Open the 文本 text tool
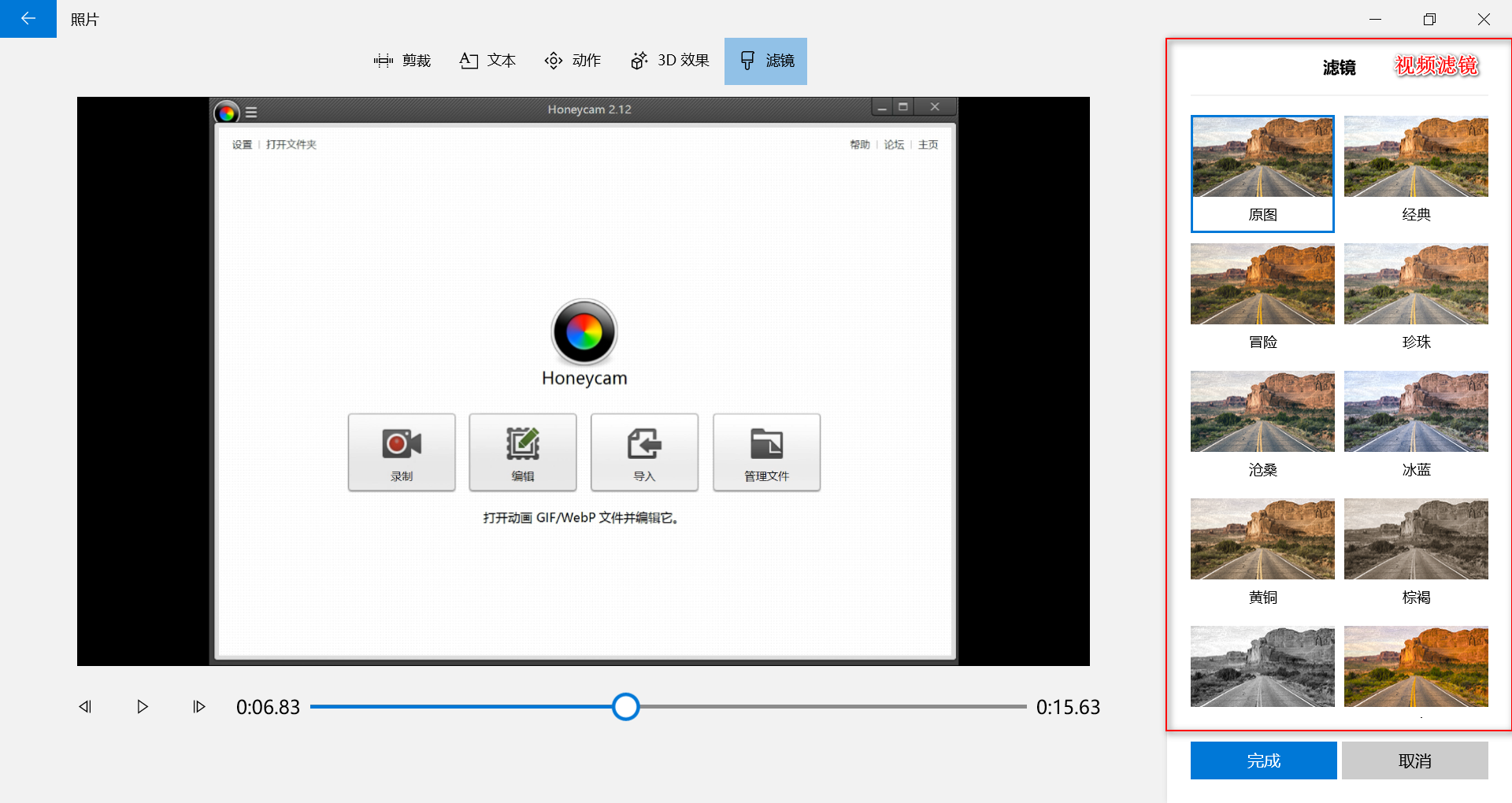This screenshot has width=1512, height=803. pyautogui.click(x=487, y=61)
